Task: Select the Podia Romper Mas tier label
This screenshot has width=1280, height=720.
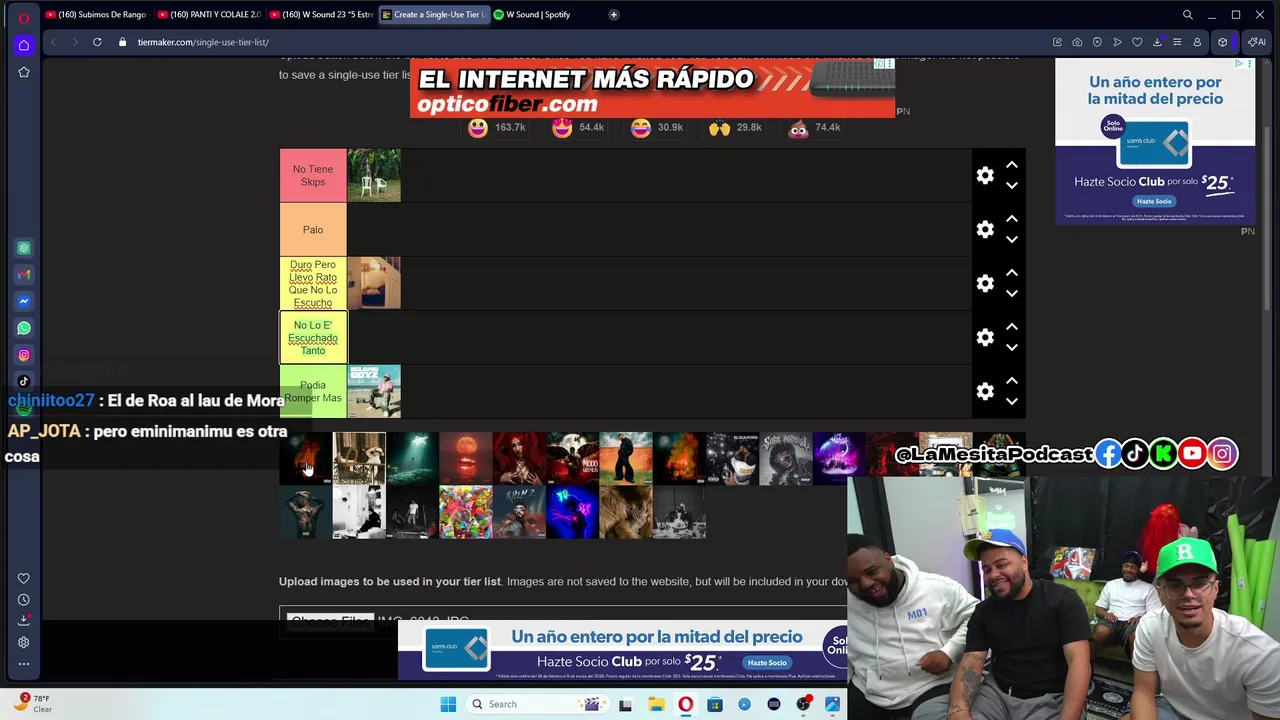Action: pos(313,392)
